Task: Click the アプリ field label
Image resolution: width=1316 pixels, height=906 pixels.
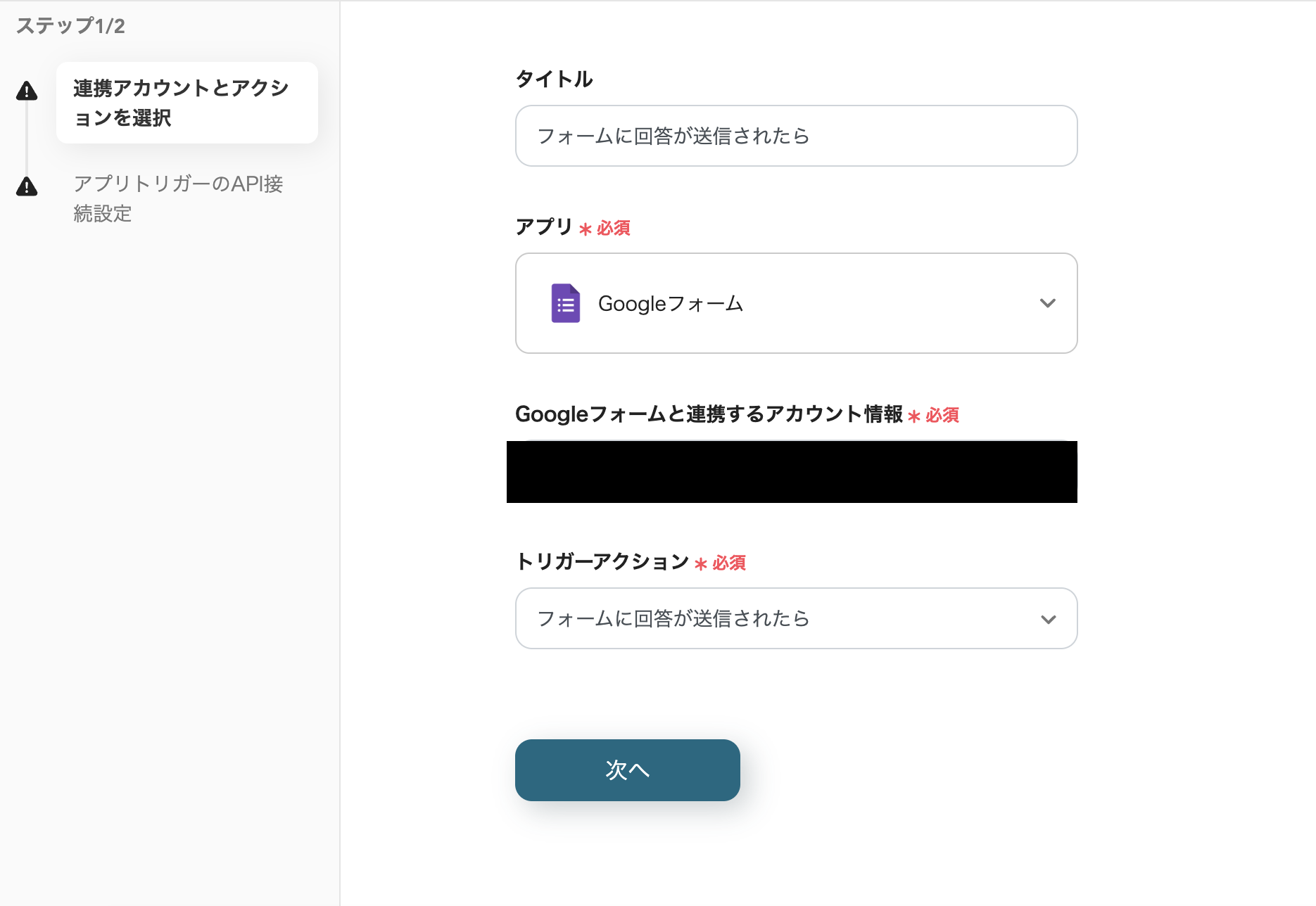Action: 544,226
